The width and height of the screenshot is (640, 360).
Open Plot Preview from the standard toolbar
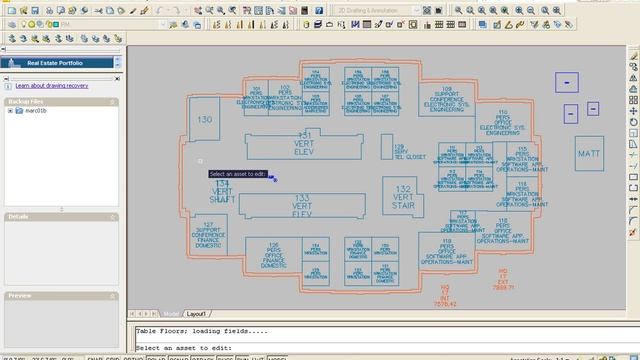tap(61, 10)
